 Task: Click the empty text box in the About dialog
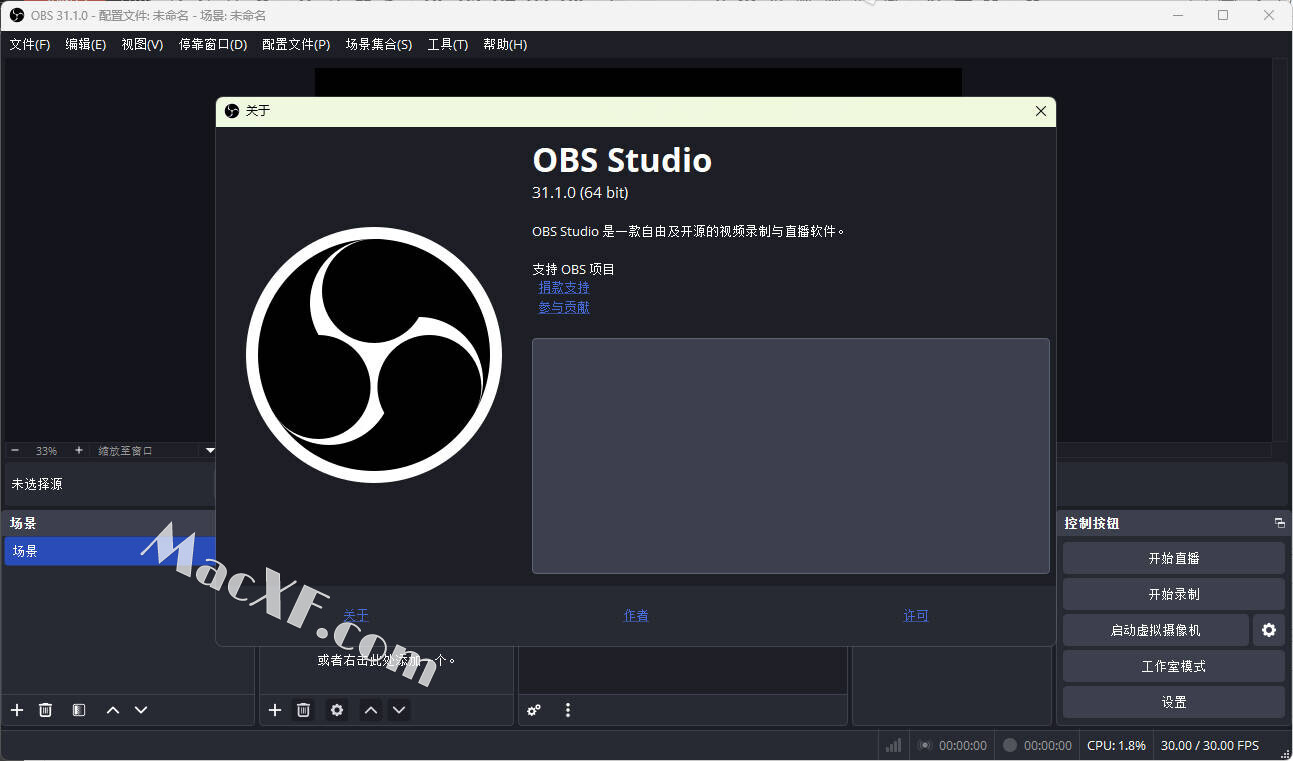[791, 456]
